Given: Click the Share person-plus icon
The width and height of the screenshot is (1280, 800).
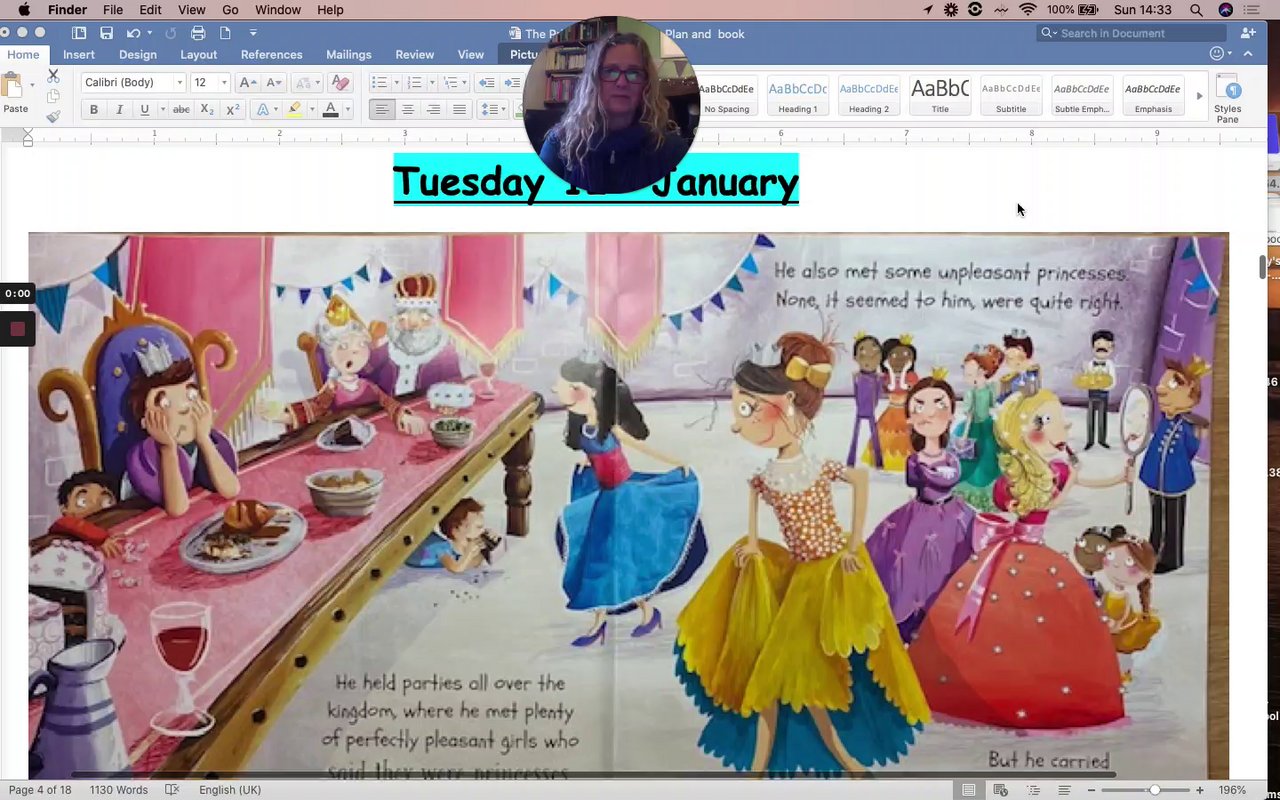Looking at the screenshot, I should pyautogui.click(x=1247, y=33).
